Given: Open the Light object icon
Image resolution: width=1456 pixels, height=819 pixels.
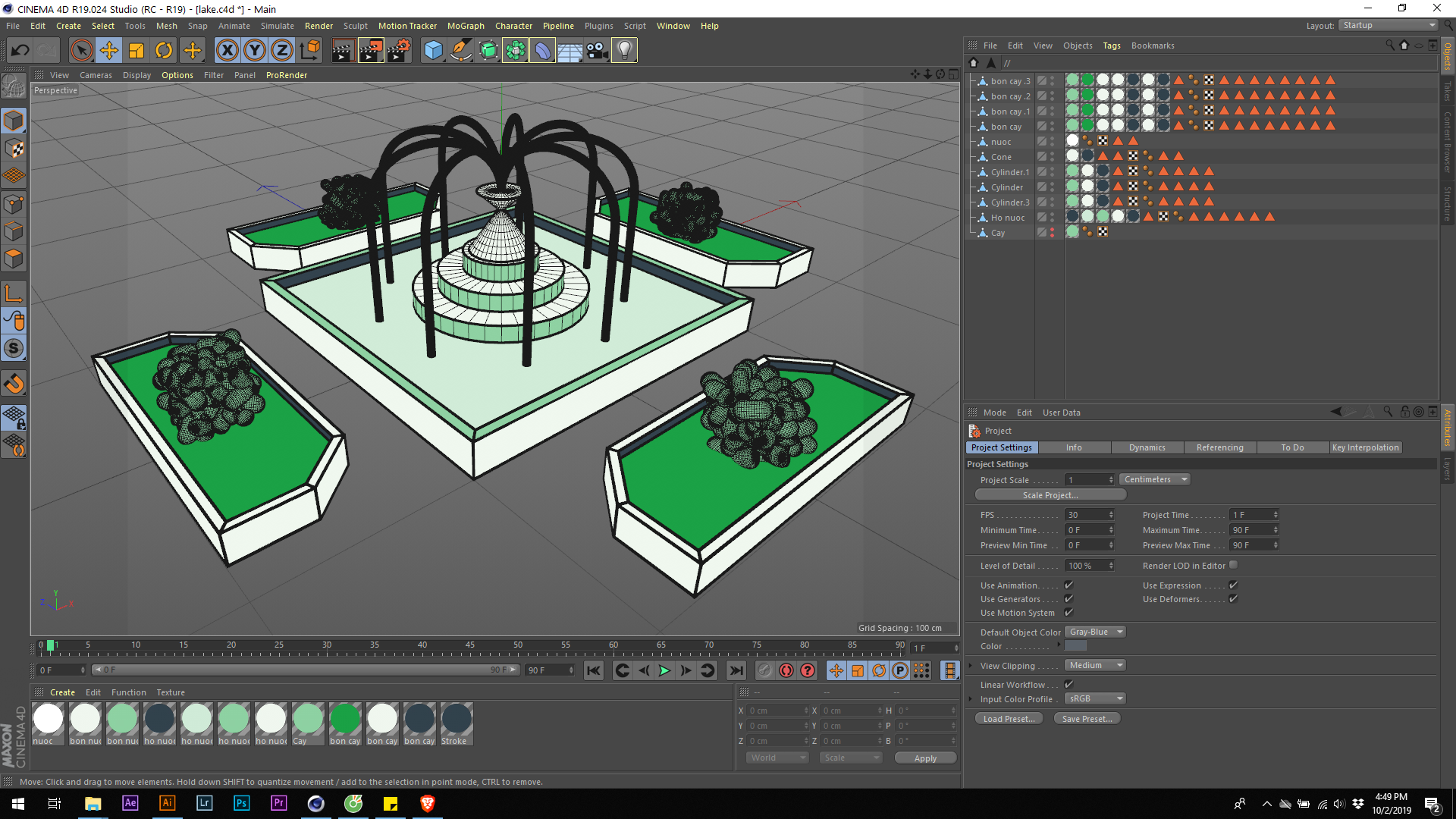Looking at the screenshot, I should pyautogui.click(x=624, y=51).
